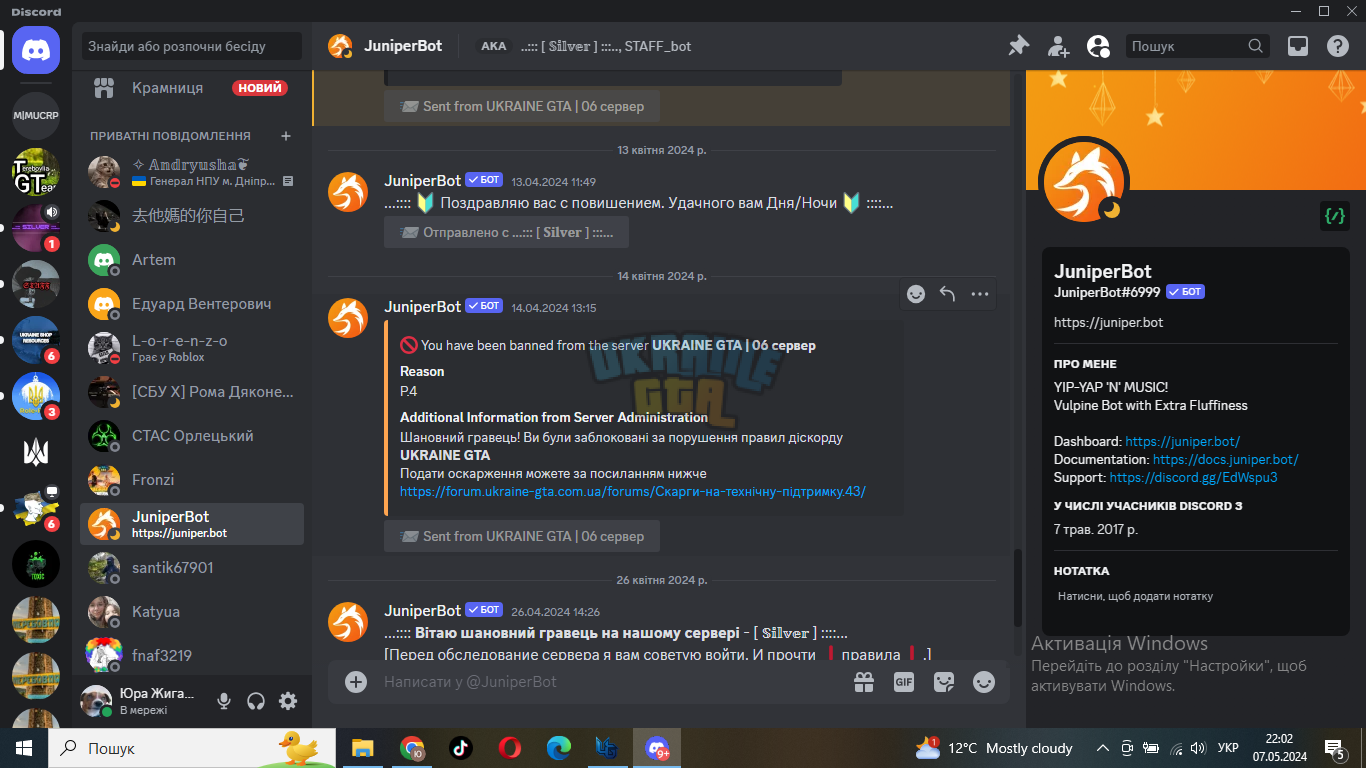Open chat with L-o-r-e-n-z-o
The image size is (1366, 768).
(x=191, y=348)
